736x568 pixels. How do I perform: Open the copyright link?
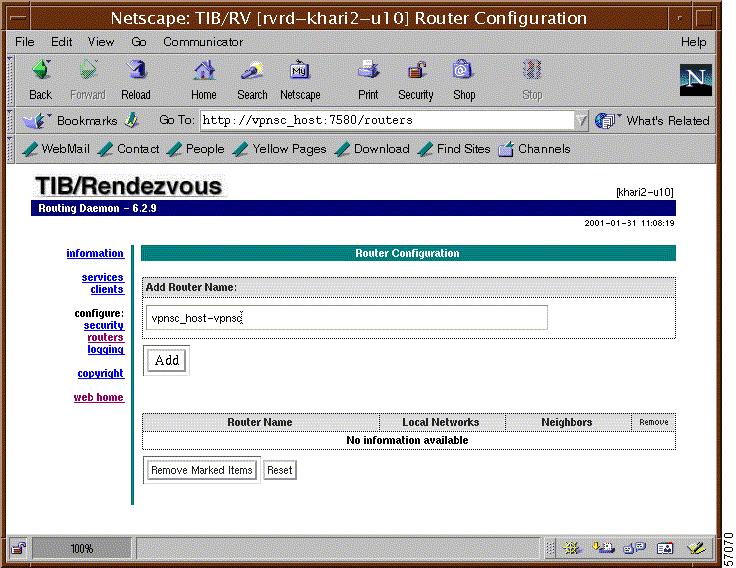click(100, 373)
